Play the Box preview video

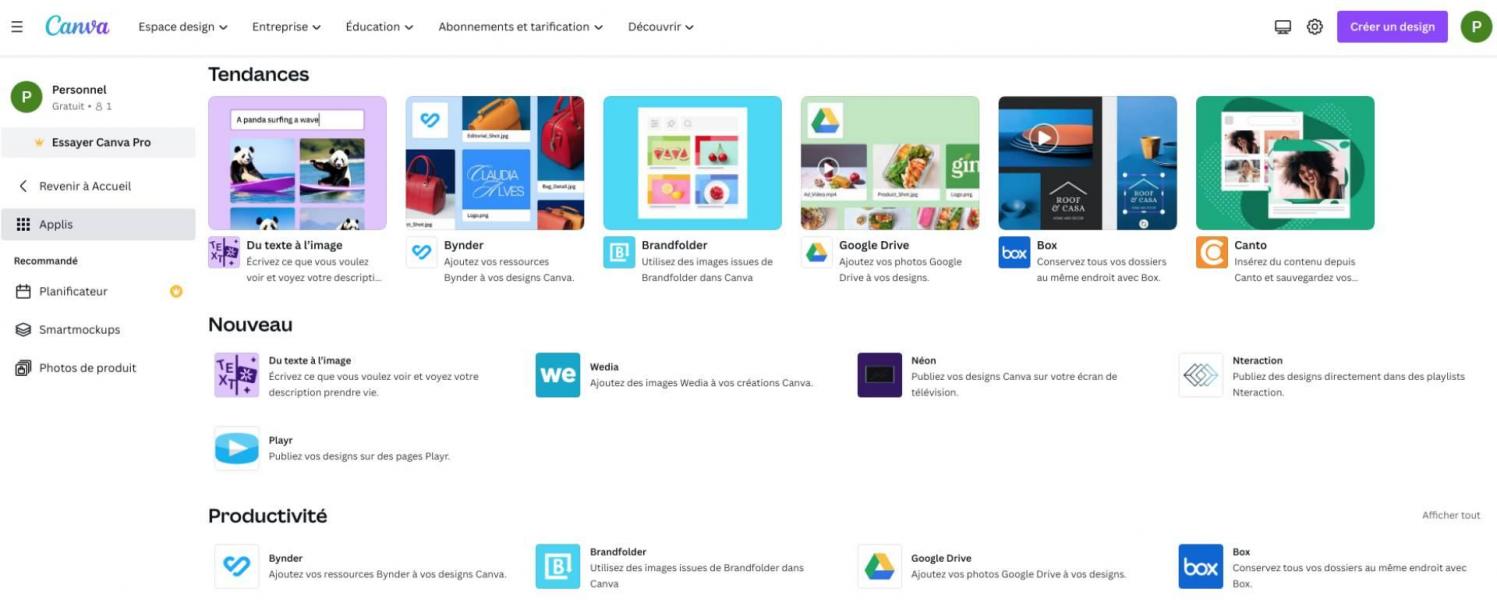click(1044, 137)
